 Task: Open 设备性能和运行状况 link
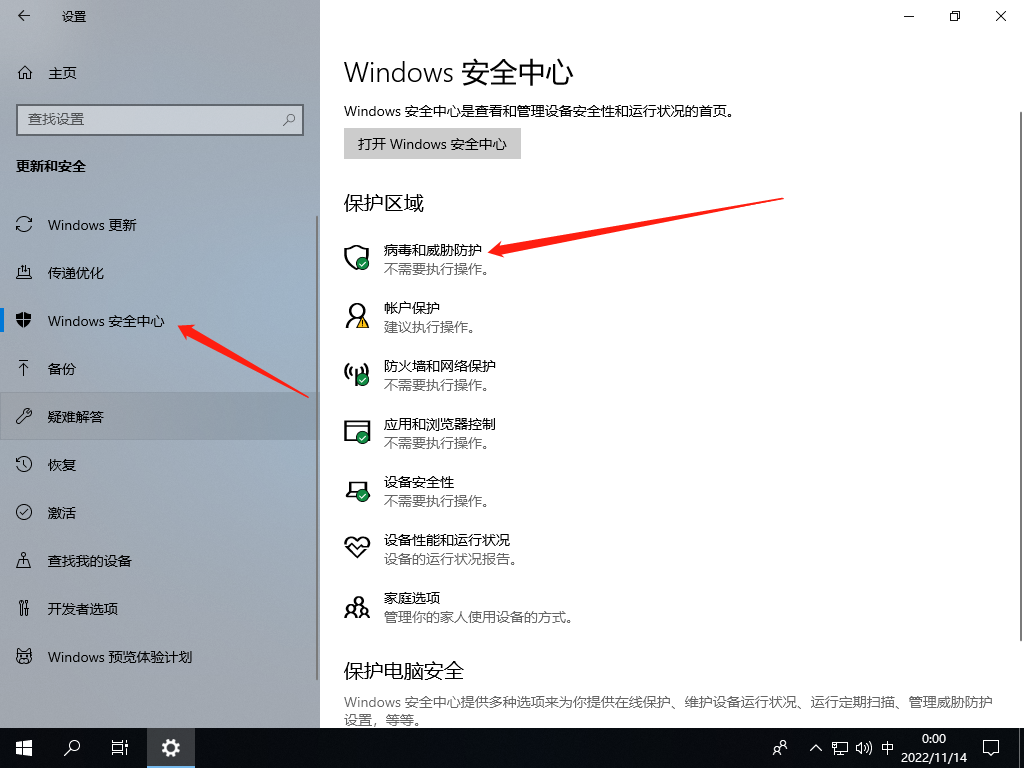[447, 540]
